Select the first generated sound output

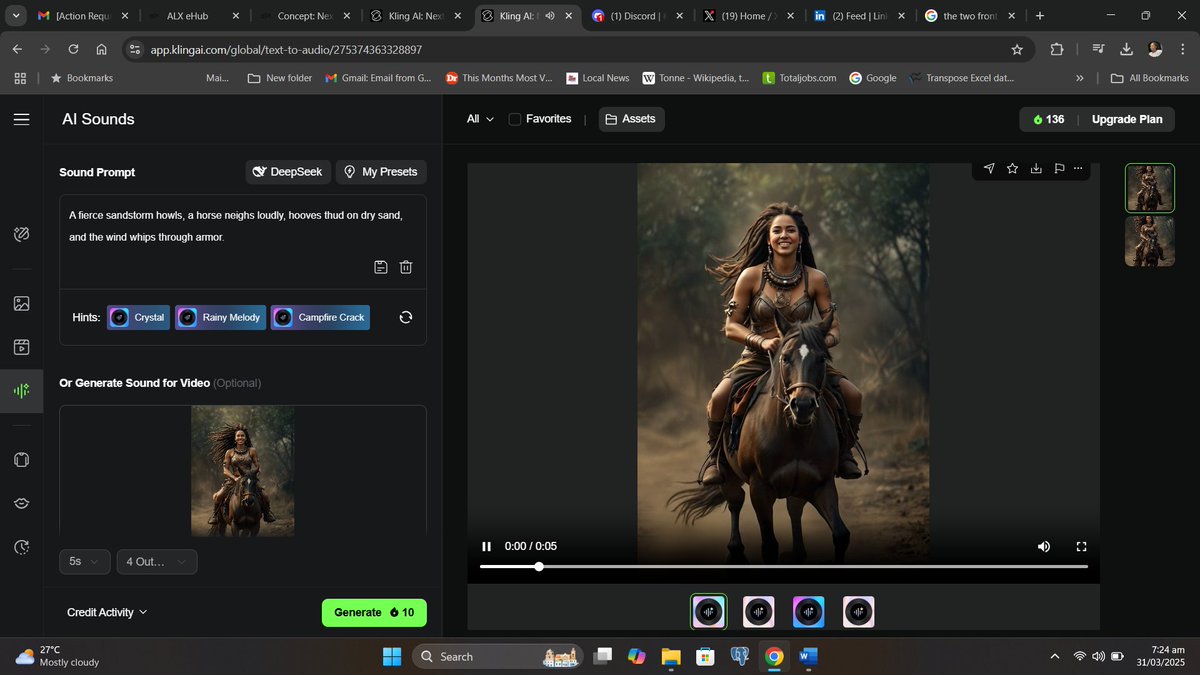(709, 612)
